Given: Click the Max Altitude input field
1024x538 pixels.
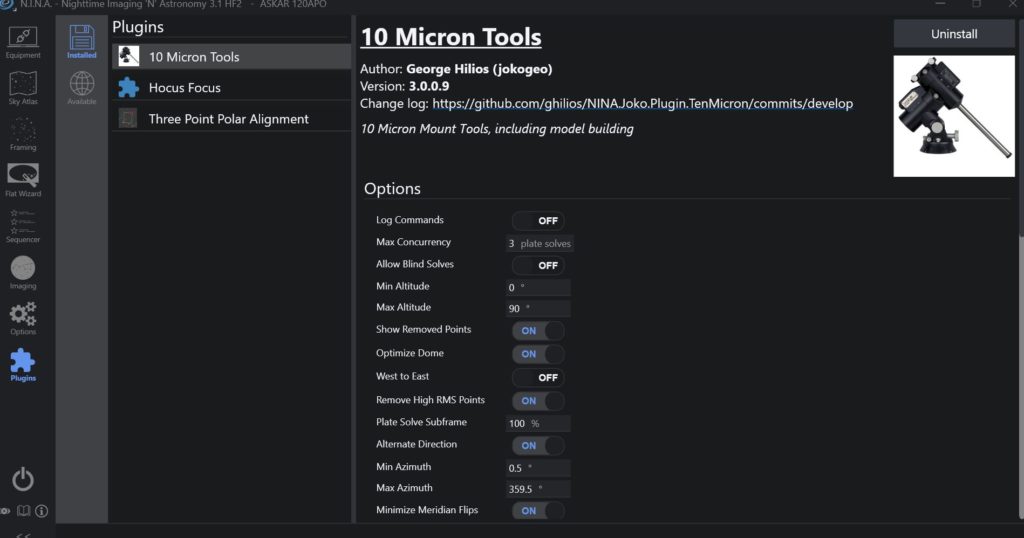Looking at the screenshot, I should [538, 309].
